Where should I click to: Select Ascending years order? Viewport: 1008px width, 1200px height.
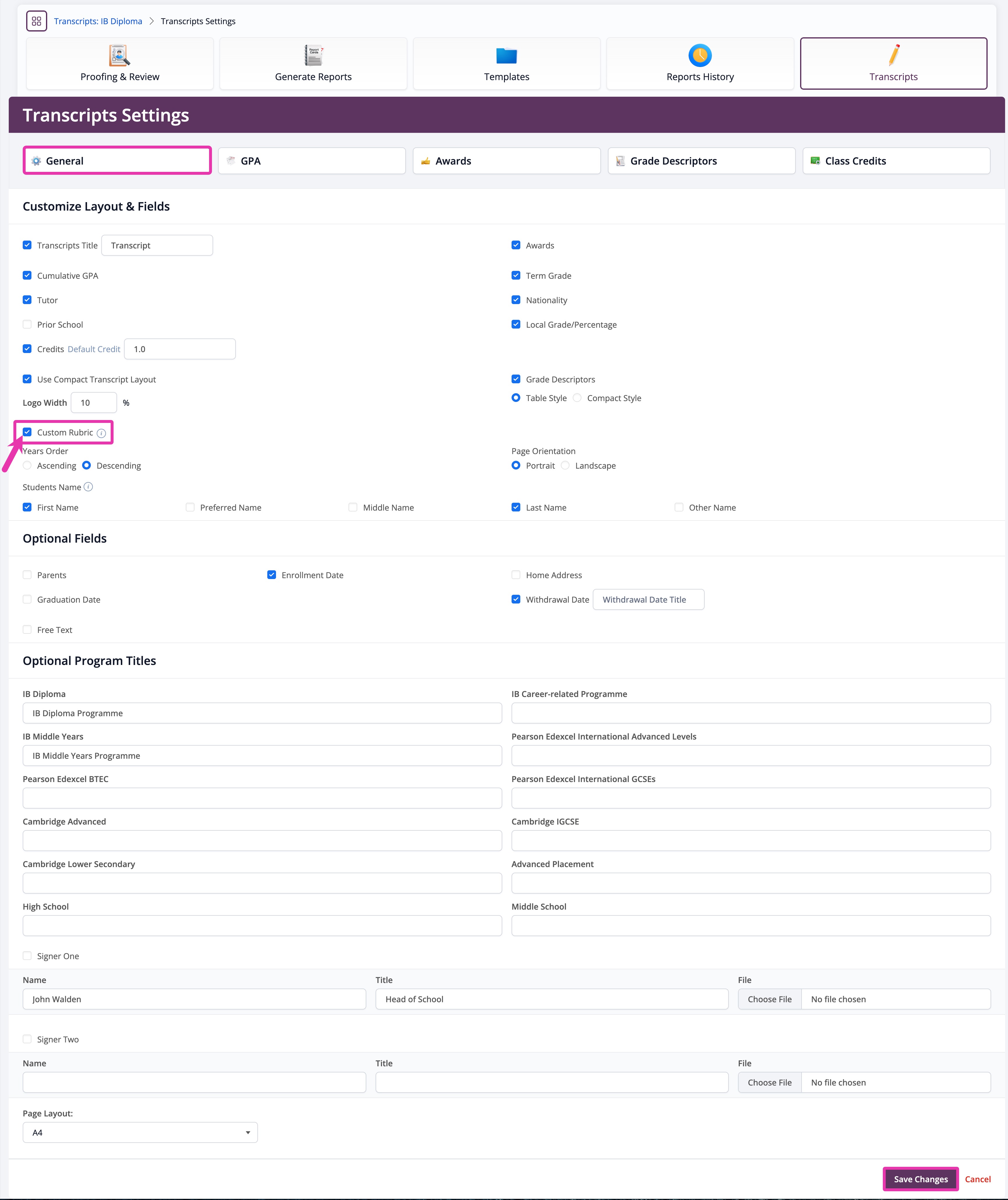[27, 465]
